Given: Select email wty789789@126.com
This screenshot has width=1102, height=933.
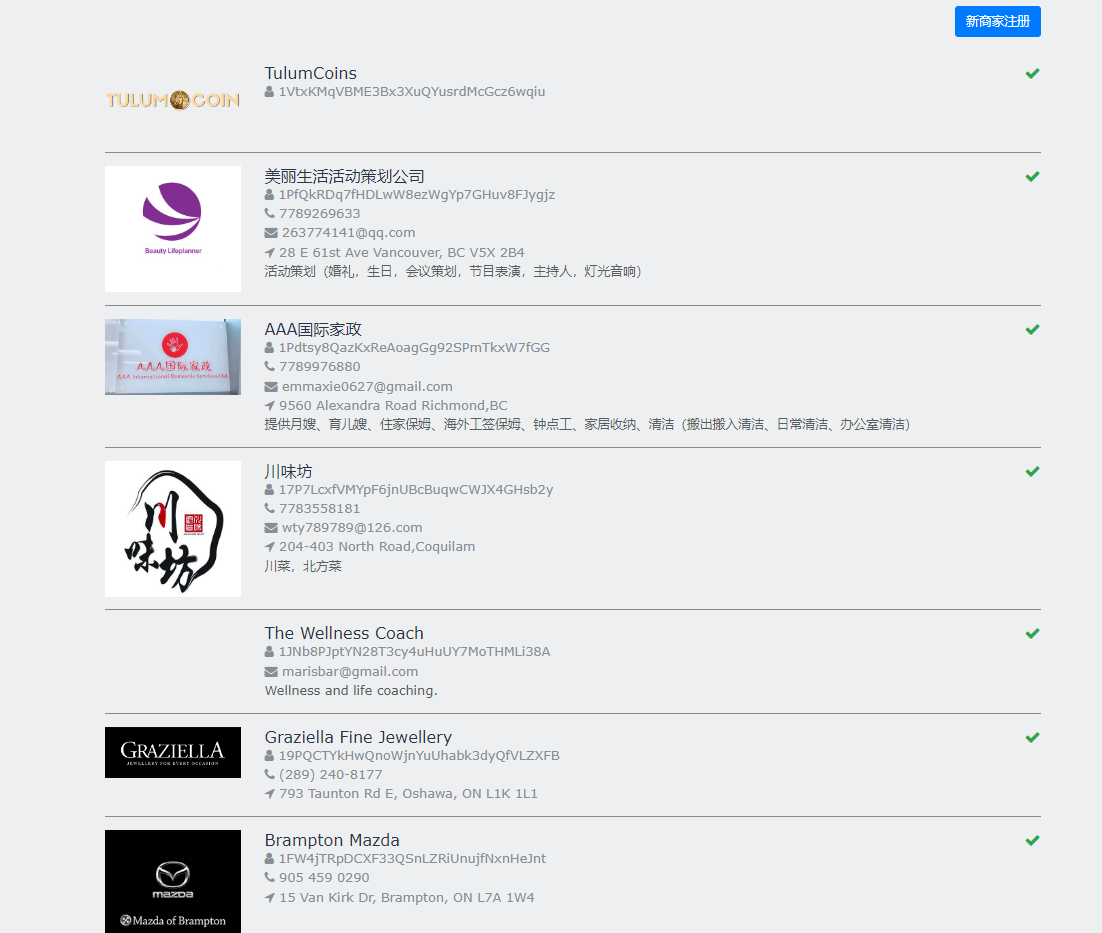Looking at the screenshot, I should [352, 528].
